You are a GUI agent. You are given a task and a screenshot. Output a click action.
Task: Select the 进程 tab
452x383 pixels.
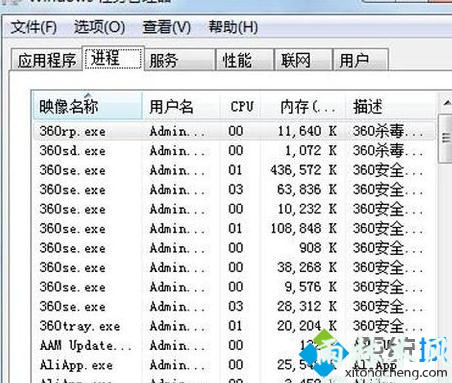point(113,58)
